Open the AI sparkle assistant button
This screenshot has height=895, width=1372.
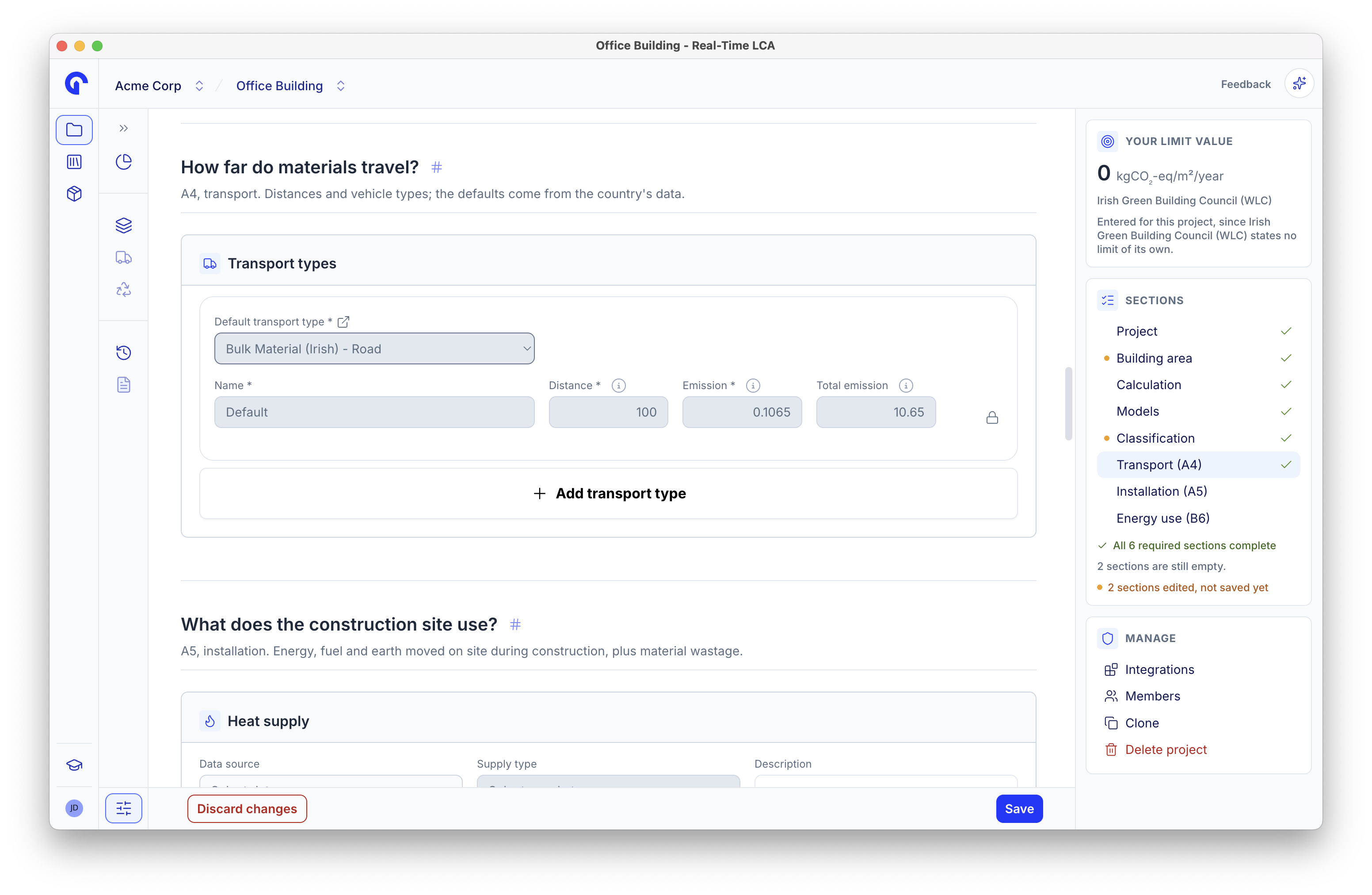pyautogui.click(x=1299, y=84)
